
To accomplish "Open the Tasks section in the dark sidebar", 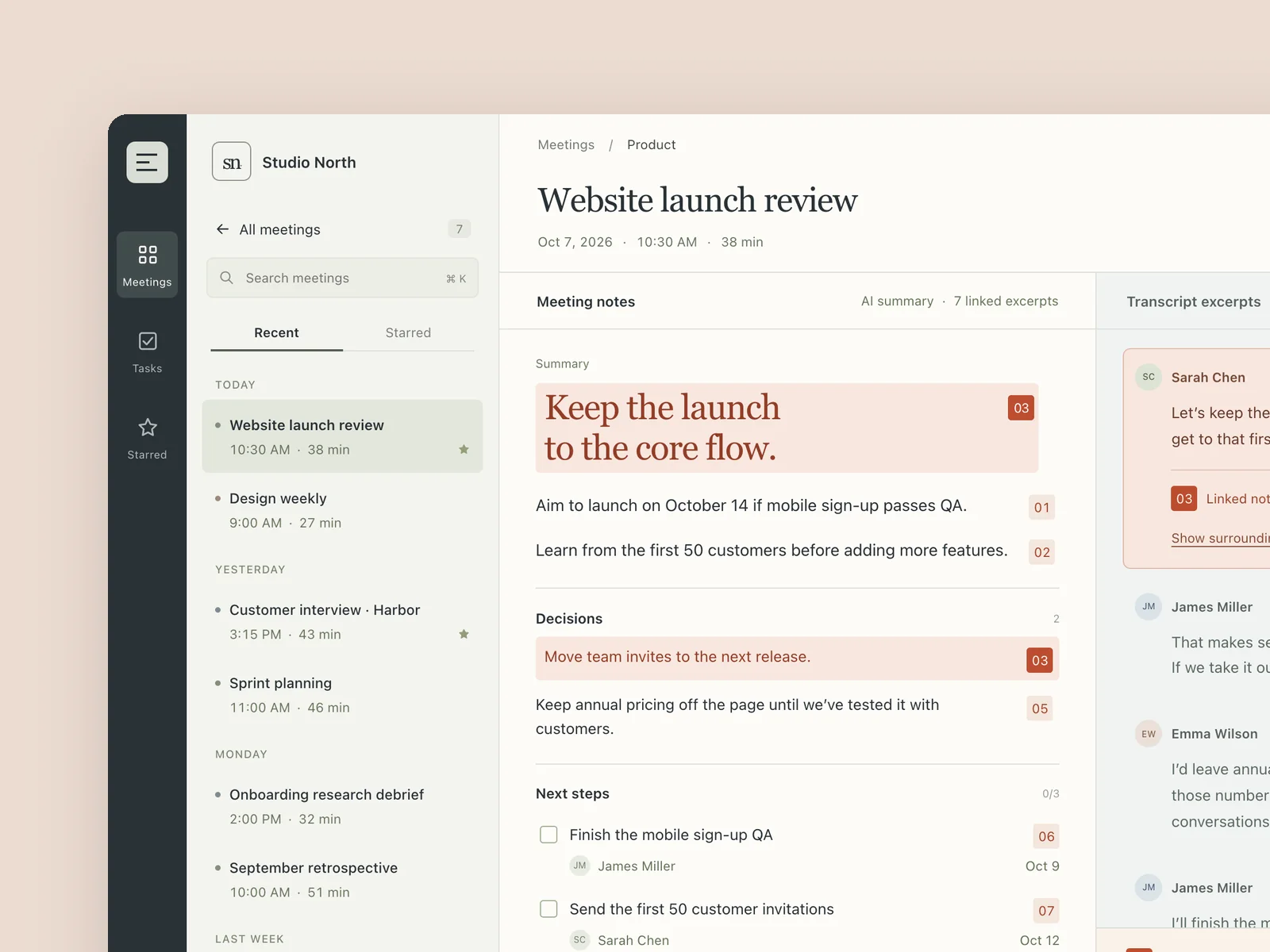I will [147, 352].
